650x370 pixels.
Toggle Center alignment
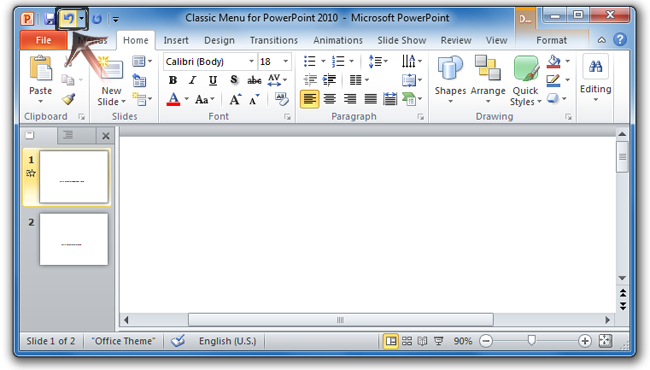[330, 99]
